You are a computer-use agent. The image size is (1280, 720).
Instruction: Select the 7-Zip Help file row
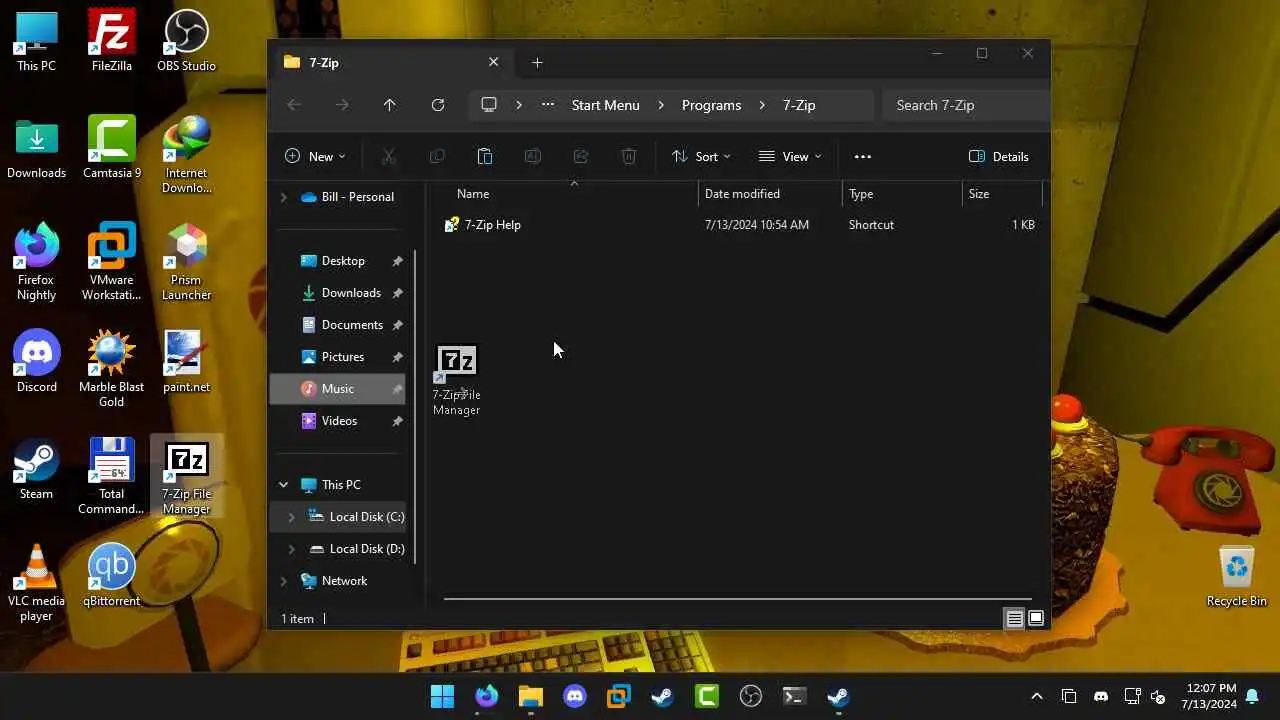click(x=739, y=225)
